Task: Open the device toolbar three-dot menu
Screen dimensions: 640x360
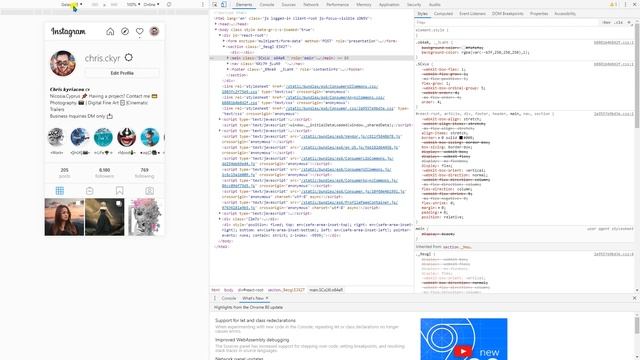Action: [x=202, y=4]
